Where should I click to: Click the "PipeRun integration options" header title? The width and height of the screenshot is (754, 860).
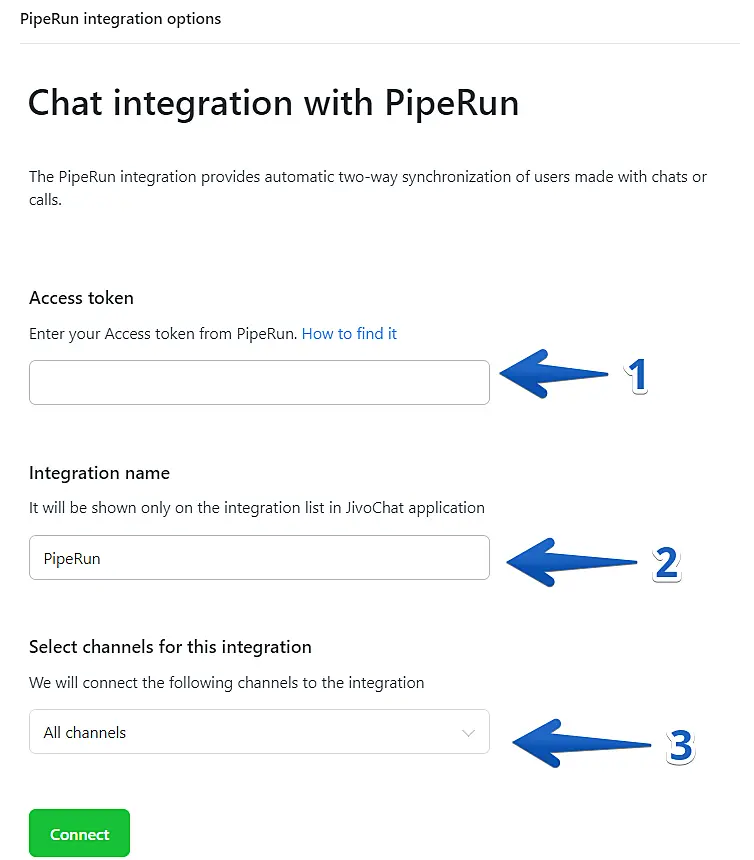[120, 19]
